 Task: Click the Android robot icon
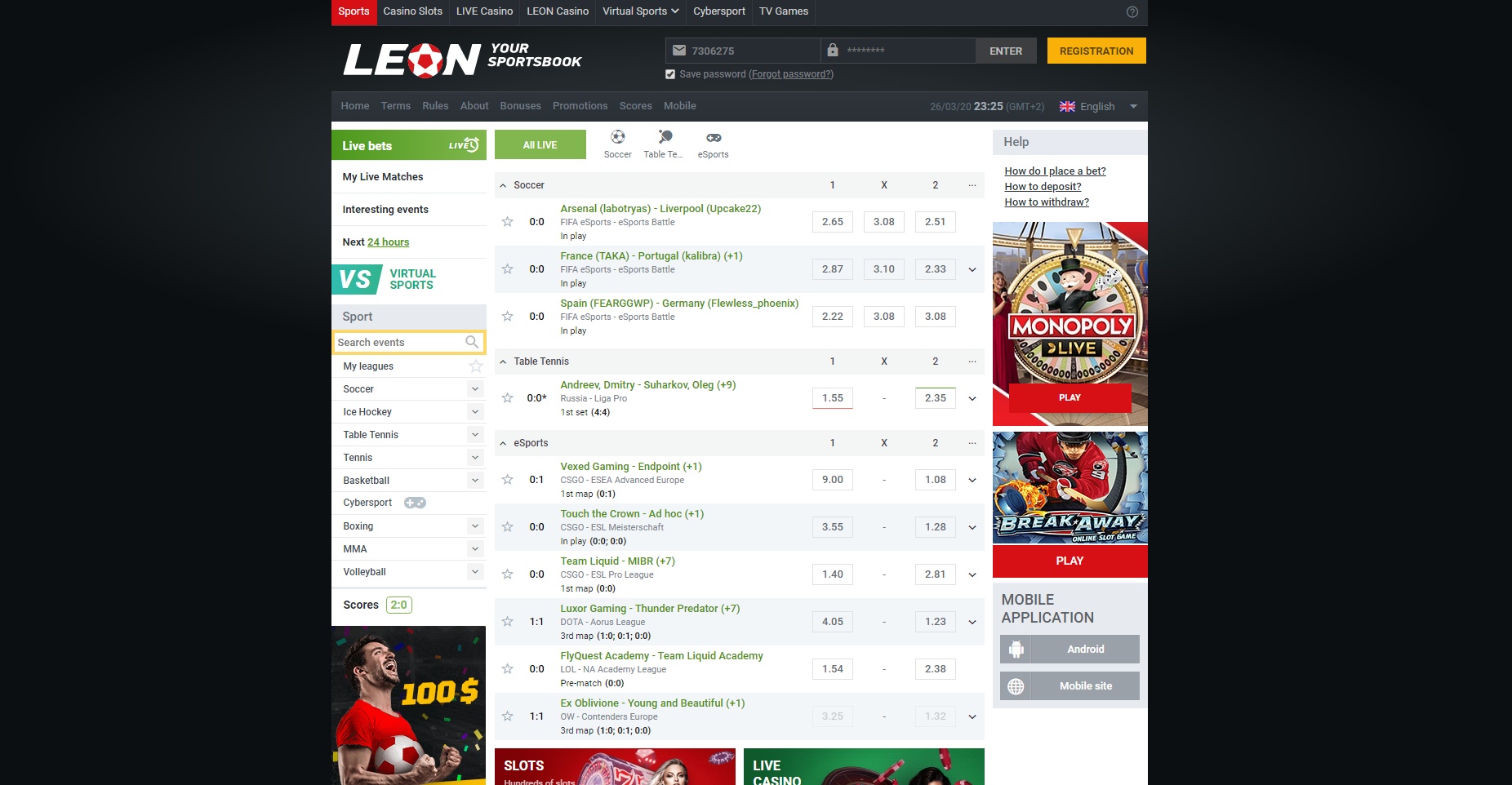1016,650
